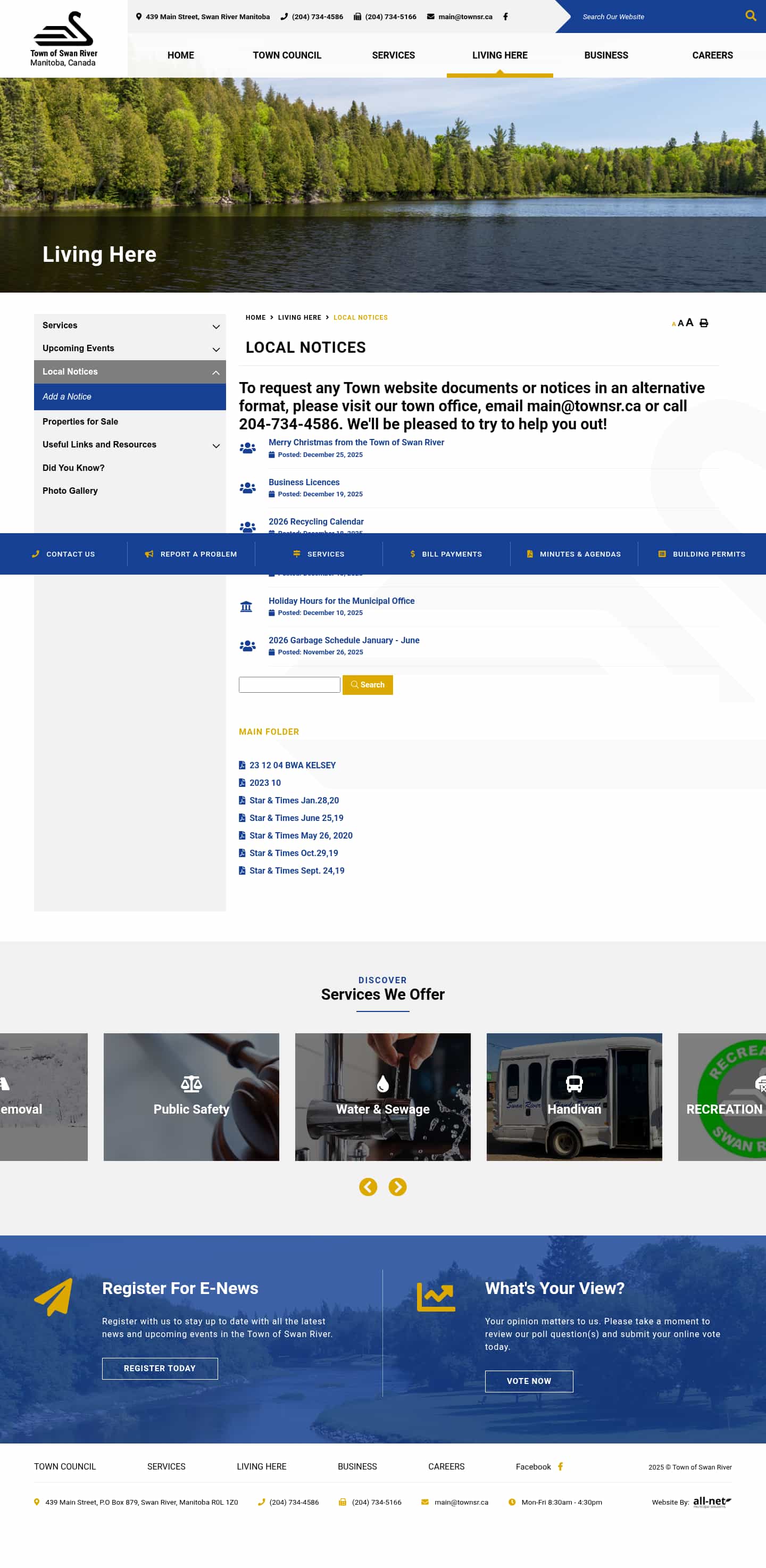Screen dimensions: 766x1568
Task: Click PDF icon beside Star & Times Jan.28,20
Action: tap(242, 800)
